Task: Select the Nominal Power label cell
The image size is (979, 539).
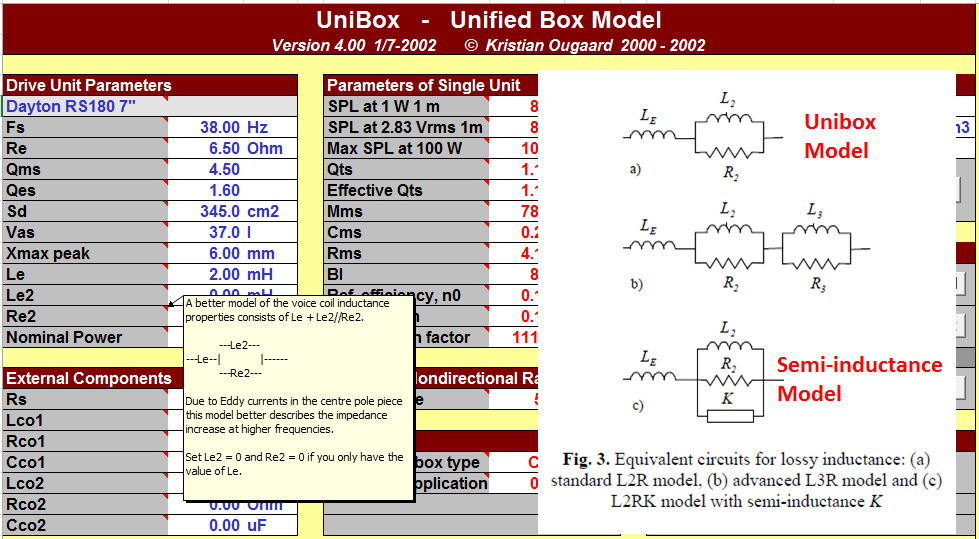Action: 86,337
